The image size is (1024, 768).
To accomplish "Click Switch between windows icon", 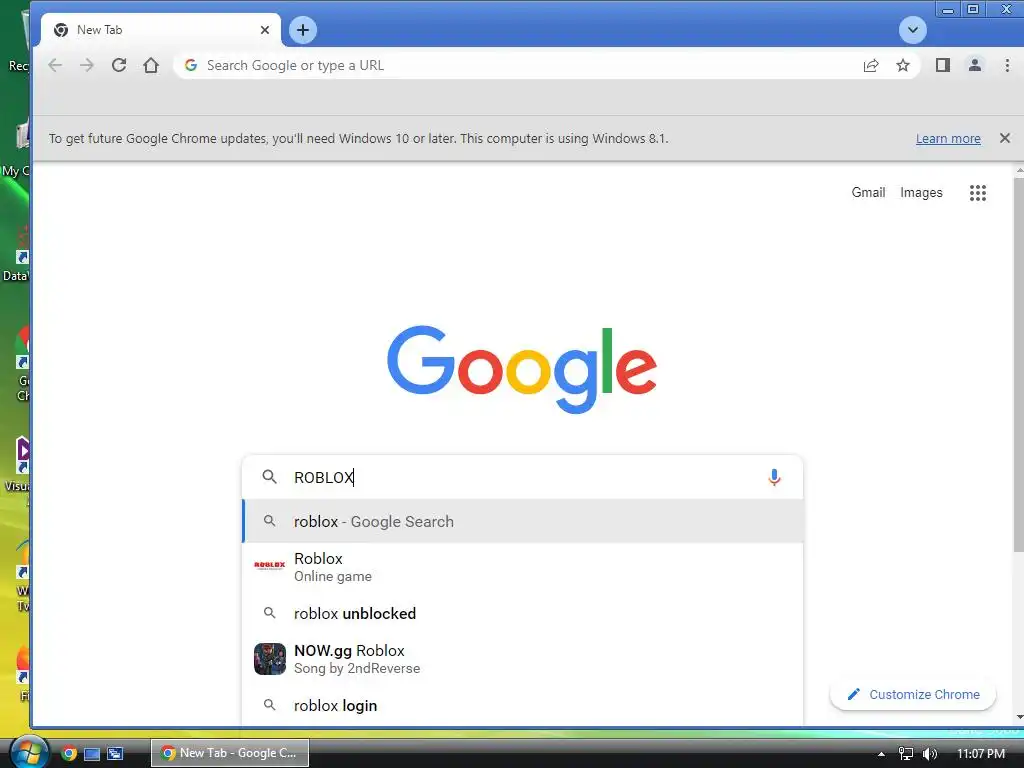I will tap(115, 754).
